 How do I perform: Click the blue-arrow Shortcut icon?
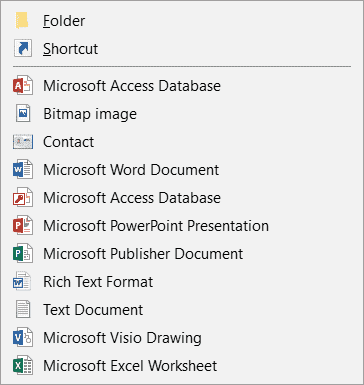coord(23,49)
